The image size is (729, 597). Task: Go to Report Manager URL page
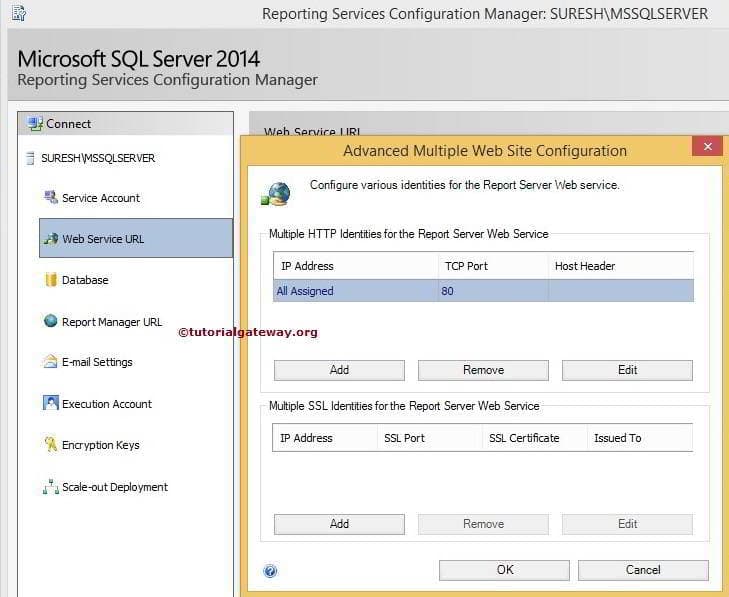[x=112, y=322]
